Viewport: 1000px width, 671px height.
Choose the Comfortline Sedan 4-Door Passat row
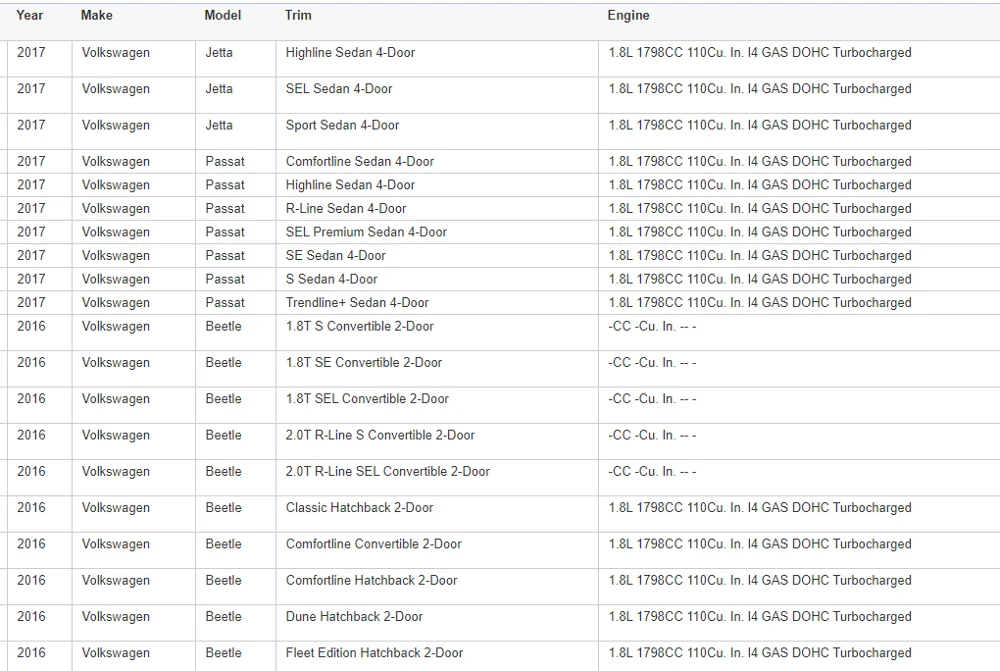360,162
